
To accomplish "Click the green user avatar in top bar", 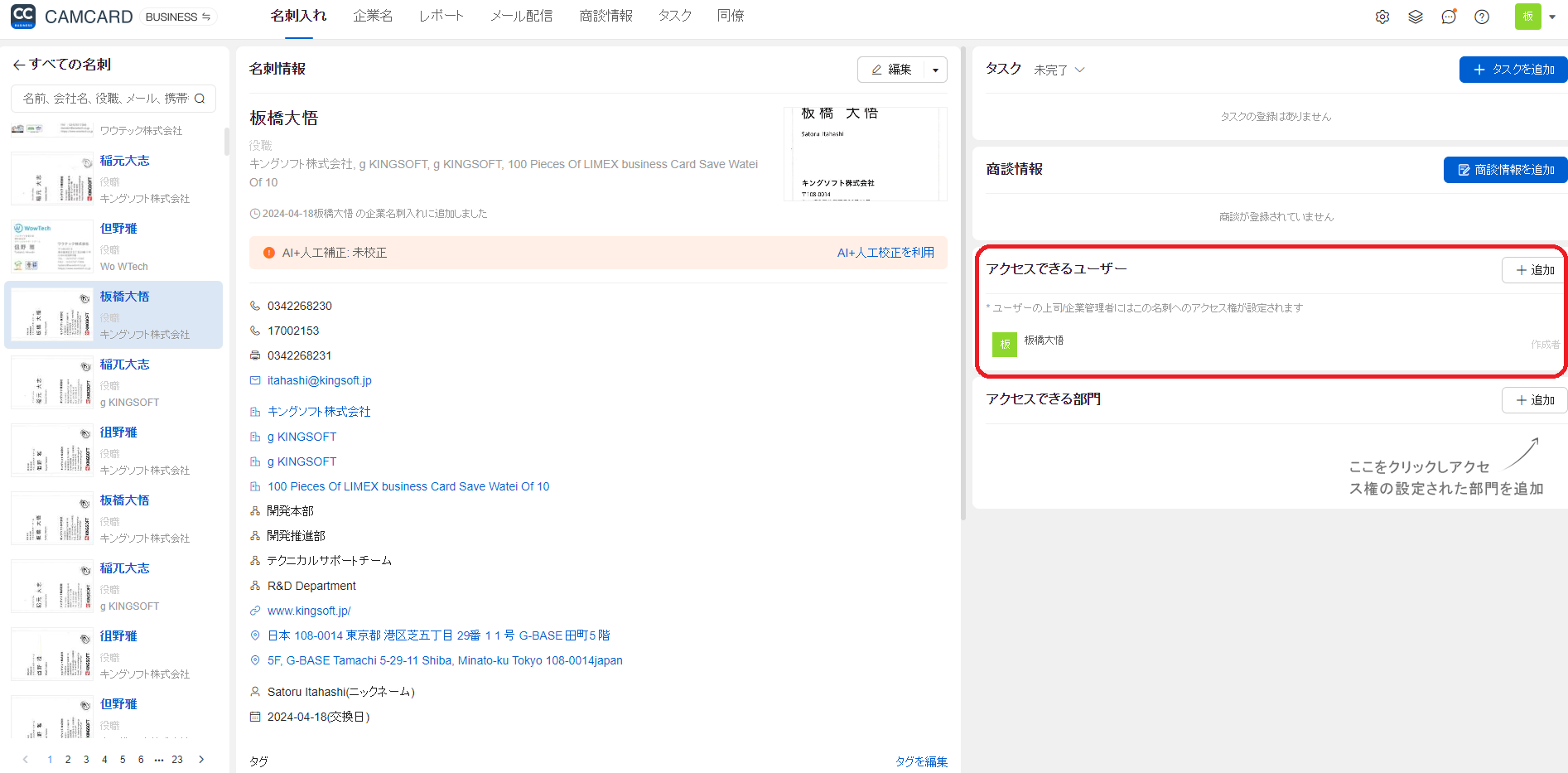I will pos(1528,17).
